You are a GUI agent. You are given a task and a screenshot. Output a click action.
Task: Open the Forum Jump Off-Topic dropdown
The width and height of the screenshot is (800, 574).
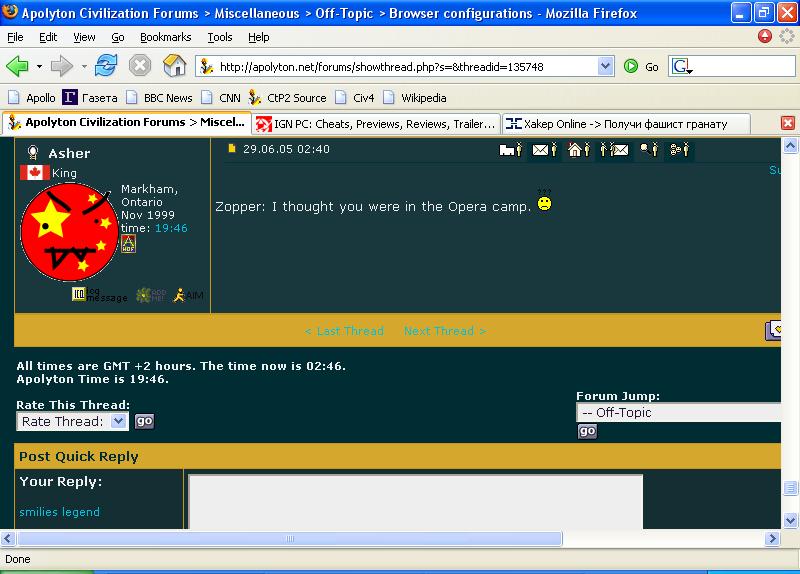coord(680,412)
